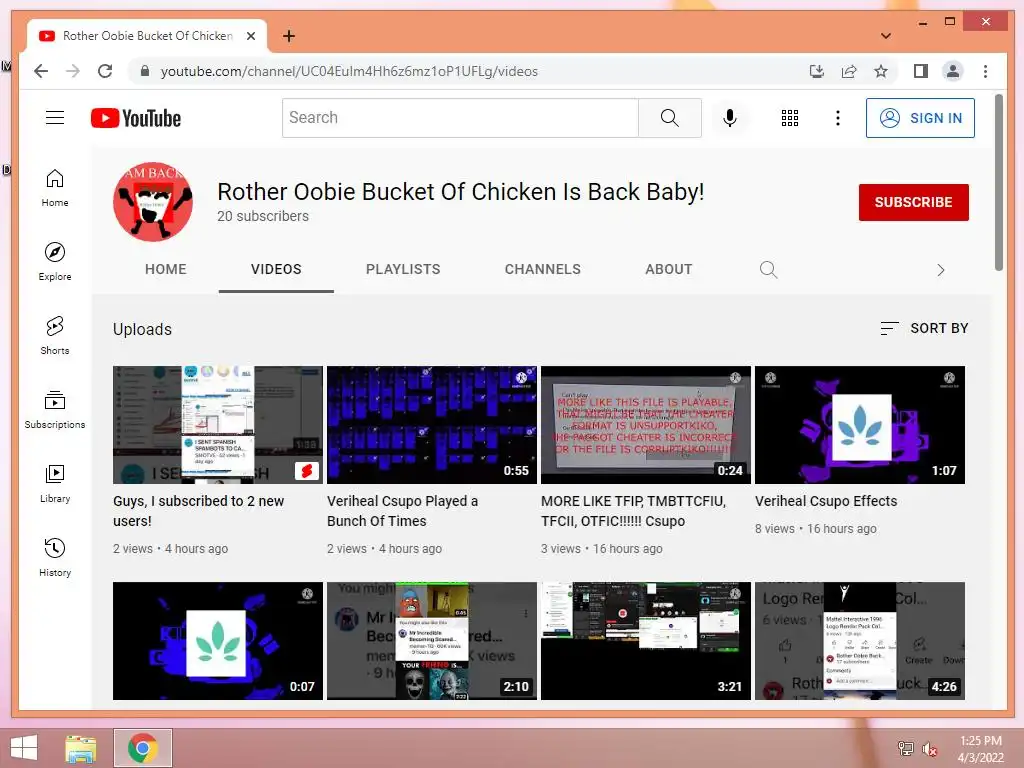
Task: Open 'MORE LIKE TFIP, TMBTTCFIU' video title
Action: tap(633, 511)
